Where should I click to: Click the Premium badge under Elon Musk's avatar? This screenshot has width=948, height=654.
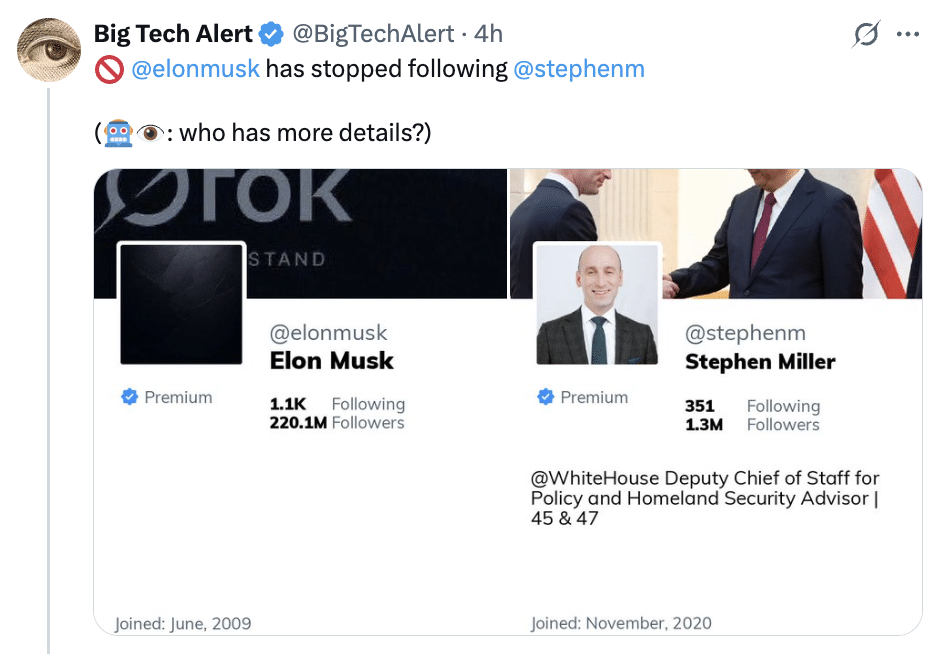[x=166, y=397]
